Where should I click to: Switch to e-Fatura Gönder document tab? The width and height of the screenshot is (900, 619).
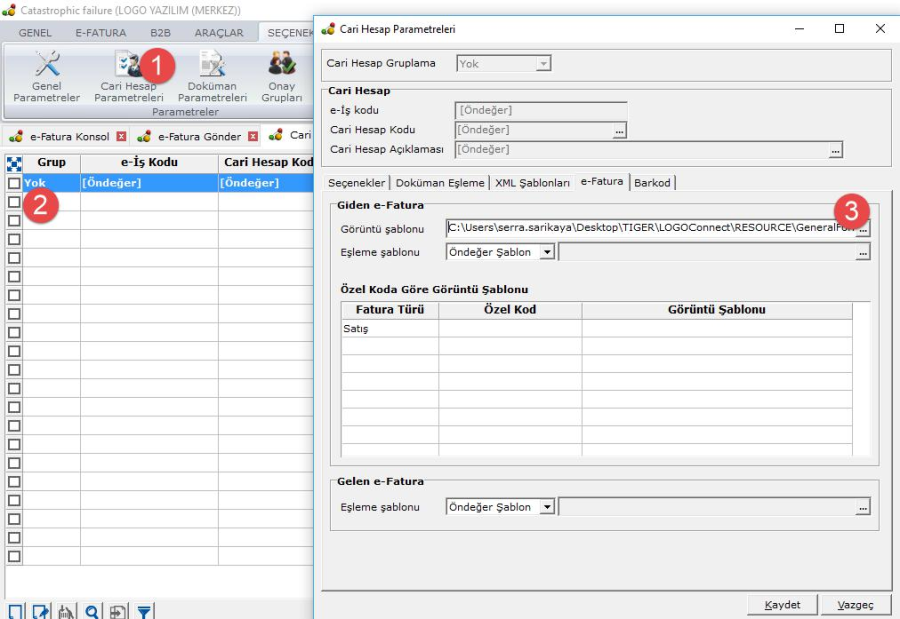point(199,137)
